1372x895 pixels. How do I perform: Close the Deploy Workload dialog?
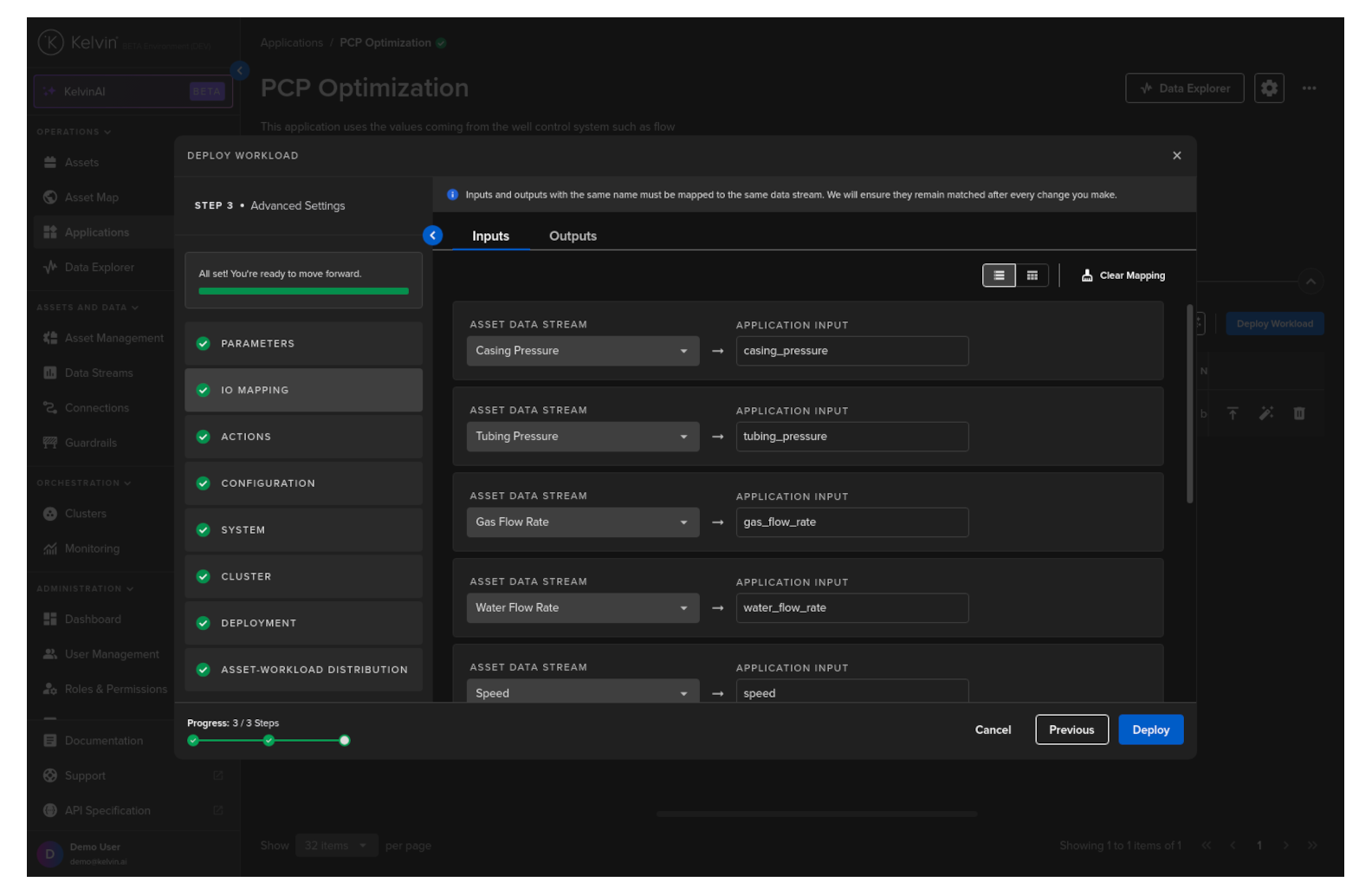1176,156
